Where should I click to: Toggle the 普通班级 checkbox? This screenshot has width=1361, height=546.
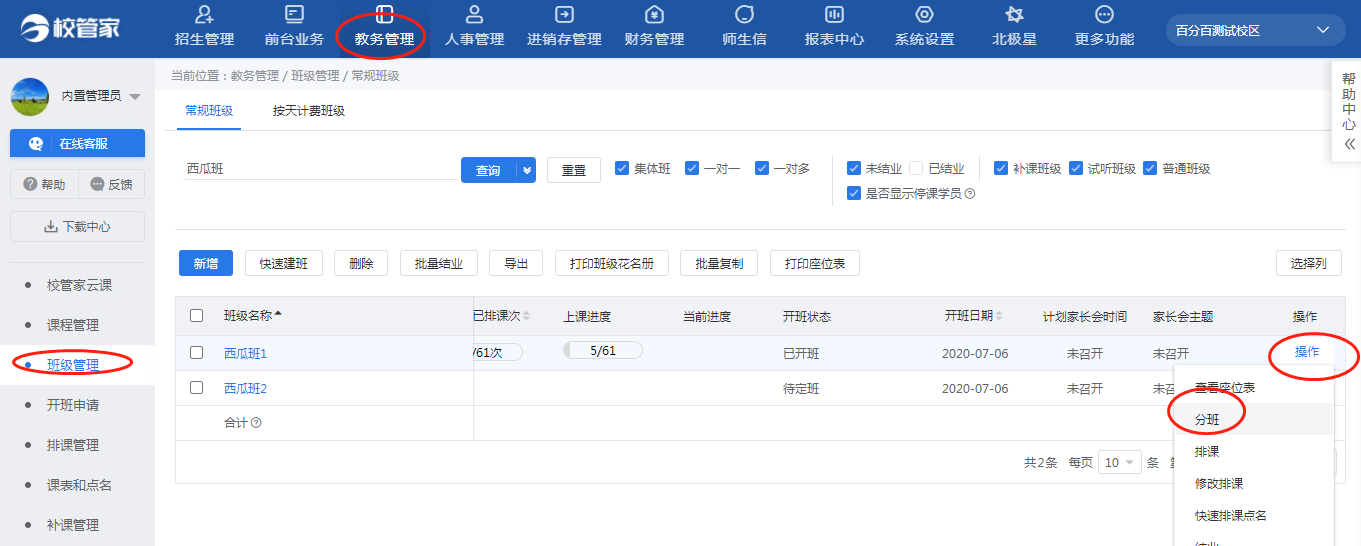coord(1150,168)
